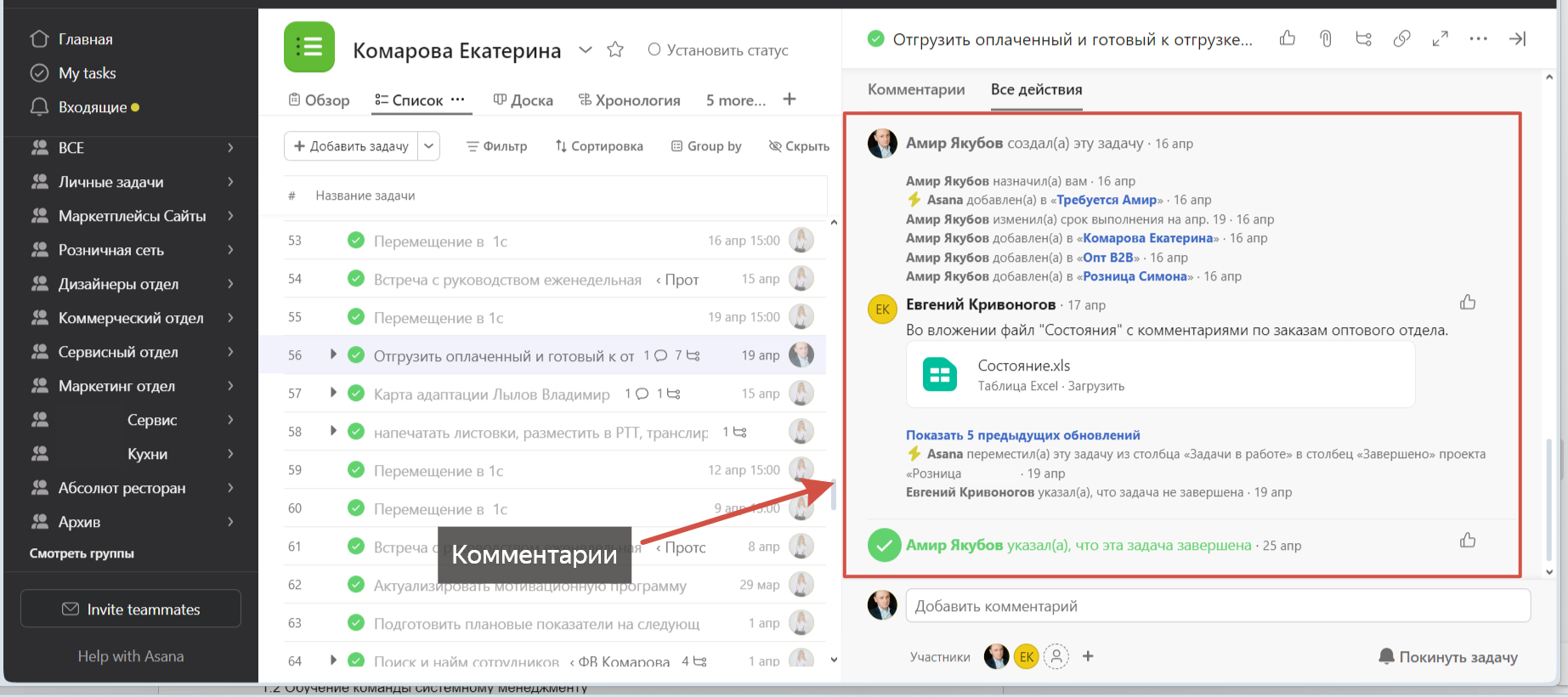Open comment count on task 56
The width and height of the screenshot is (1568, 697).
click(x=655, y=355)
